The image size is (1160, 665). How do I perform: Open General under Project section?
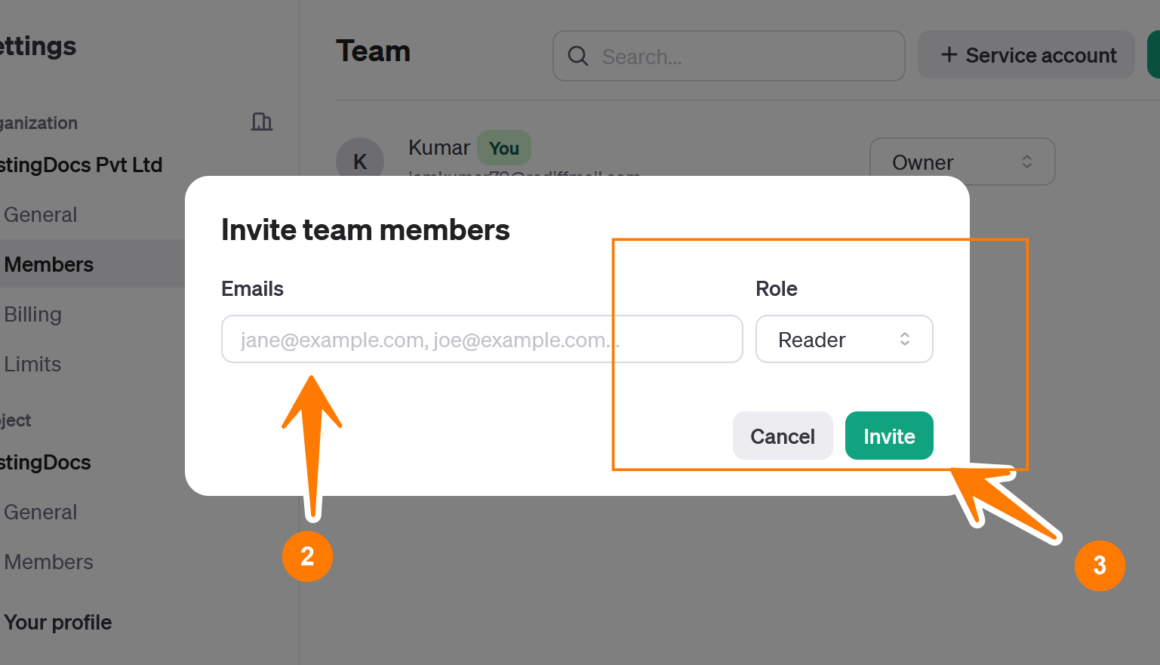[41, 512]
